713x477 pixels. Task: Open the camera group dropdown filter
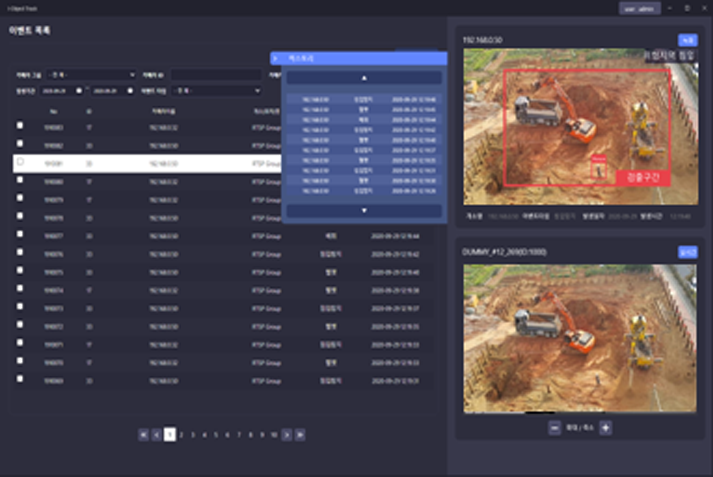[90, 75]
